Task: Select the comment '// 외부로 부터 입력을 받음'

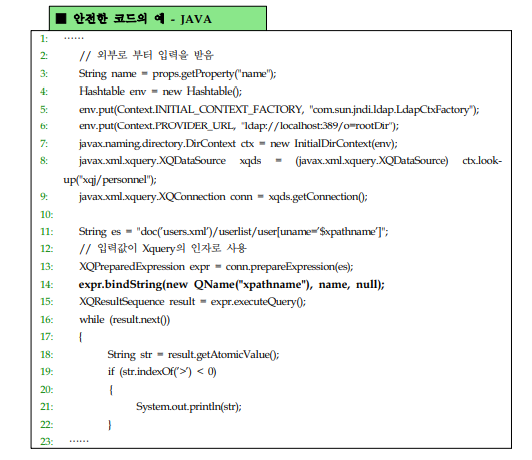Action: (x=147, y=55)
